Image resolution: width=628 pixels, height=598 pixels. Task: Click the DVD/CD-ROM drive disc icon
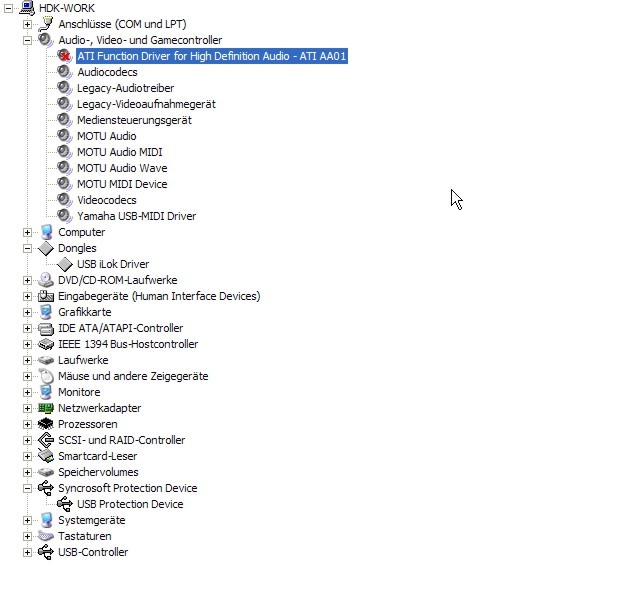[x=46, y=280]
